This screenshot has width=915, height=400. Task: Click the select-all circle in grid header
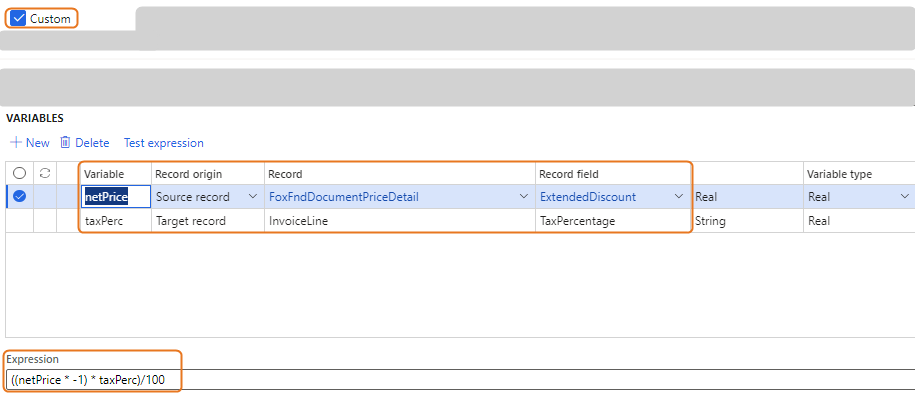[x=19, y=174]
